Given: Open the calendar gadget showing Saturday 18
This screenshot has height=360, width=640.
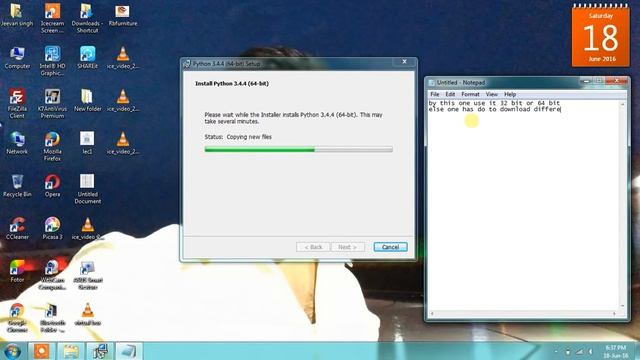Looking at the screenshot, I should (x=600, y=36).
